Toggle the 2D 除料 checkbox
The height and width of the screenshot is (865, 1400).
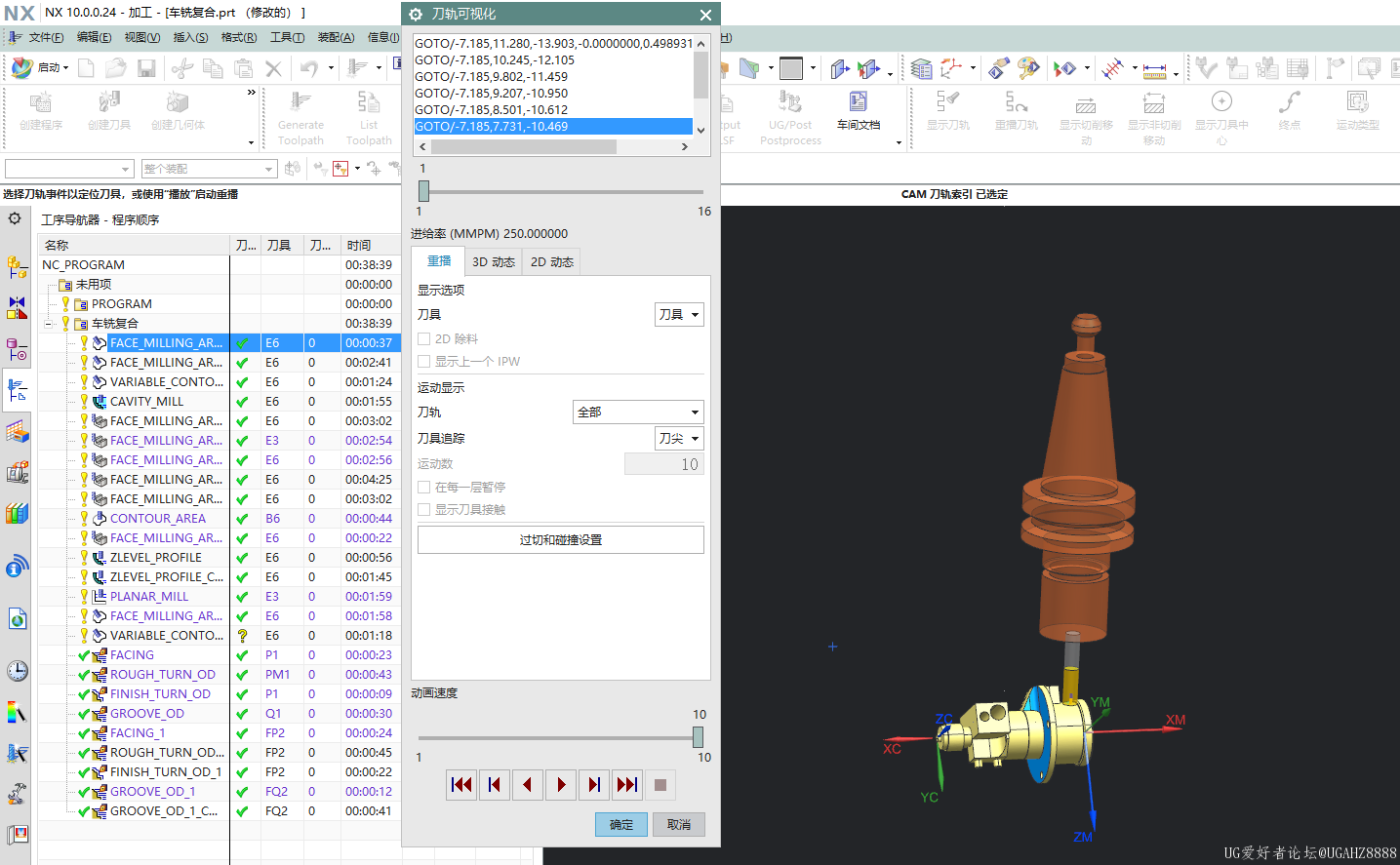point(424,338)
